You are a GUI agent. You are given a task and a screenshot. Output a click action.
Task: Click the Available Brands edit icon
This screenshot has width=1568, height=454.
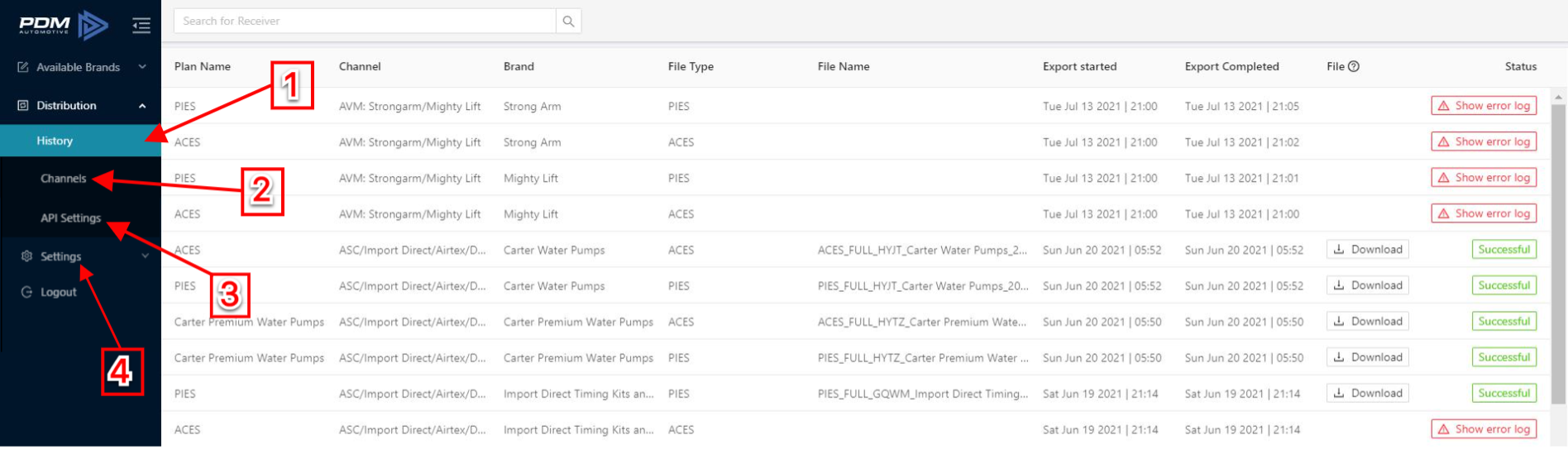click(23, 67)
